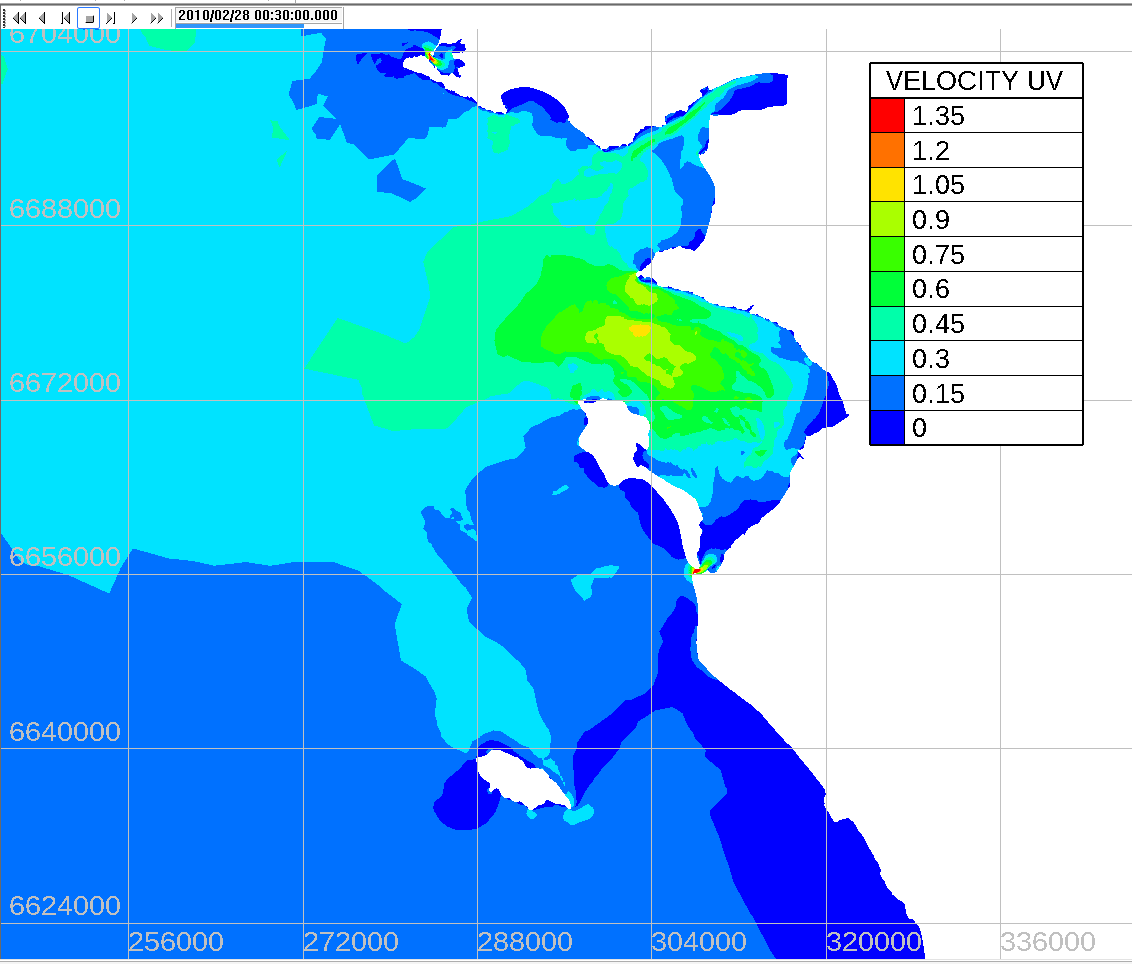Click the fast rewind double-arrow button
Image resolution: width=1132 pixels, height=964 pixels.
(20, 18)
